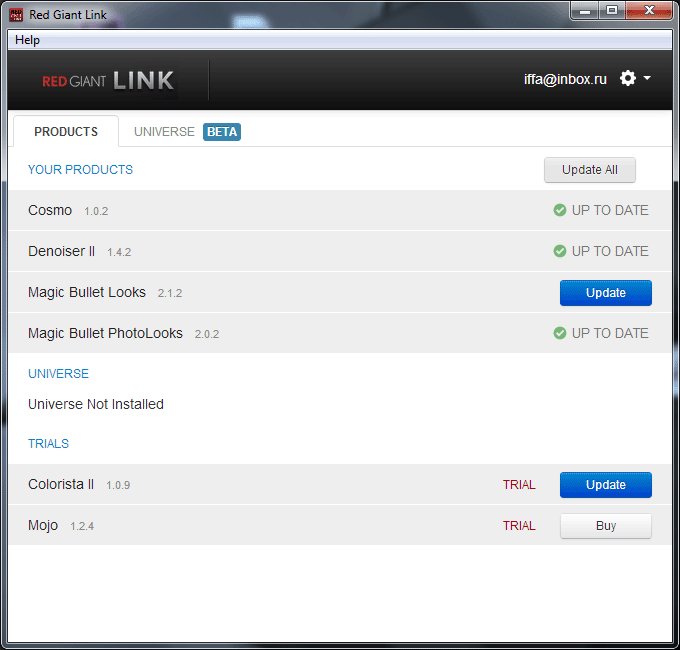
Task: Click the Cosmo version number 1.0.2
Action: (x=96, y=211)
